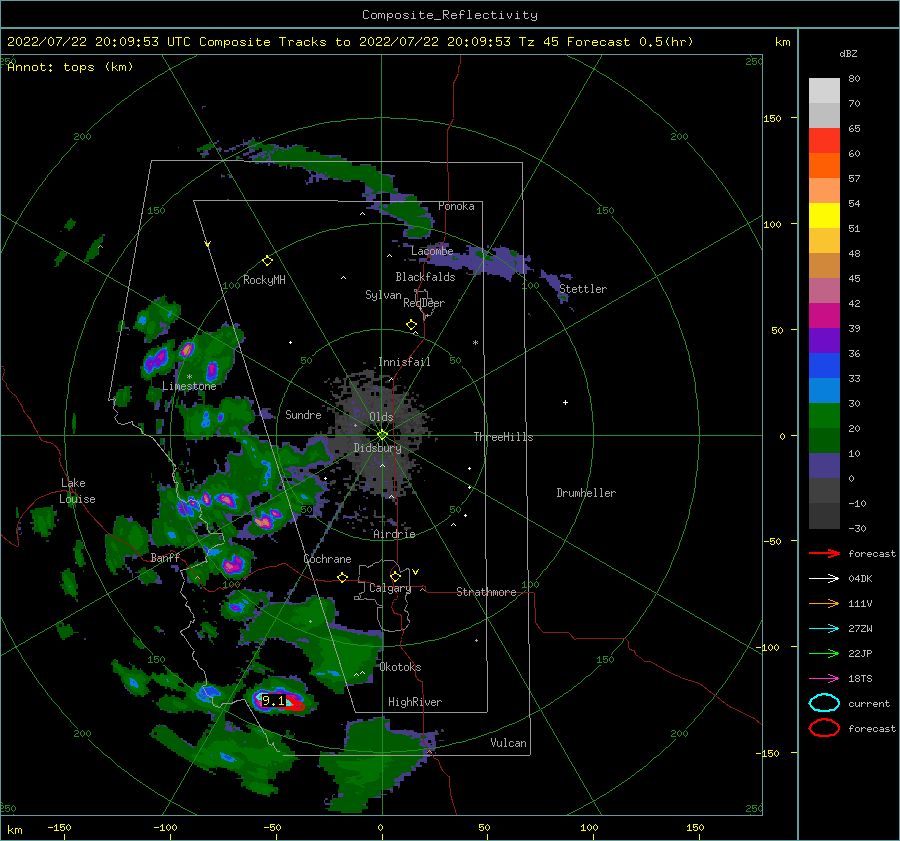The width and height of the screenshot is (900, 841).
Task: Click the Blackfalds town label
Action: click(x=425, y=277)
